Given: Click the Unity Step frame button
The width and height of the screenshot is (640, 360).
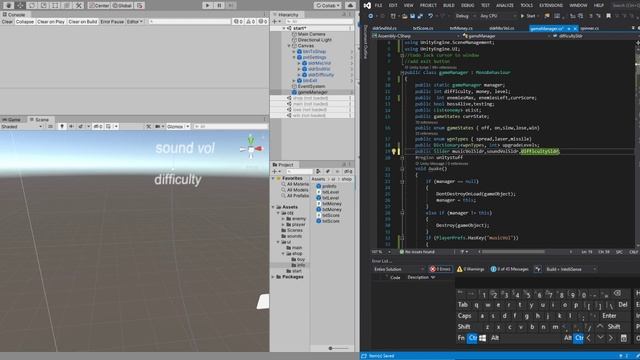Looking at the screenshot, I should coord(231,5).
